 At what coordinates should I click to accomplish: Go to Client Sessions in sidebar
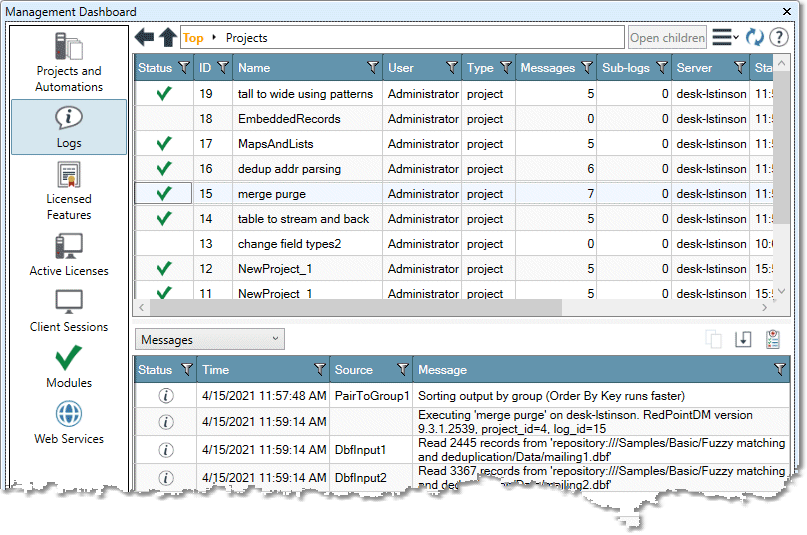click(69, 311)
